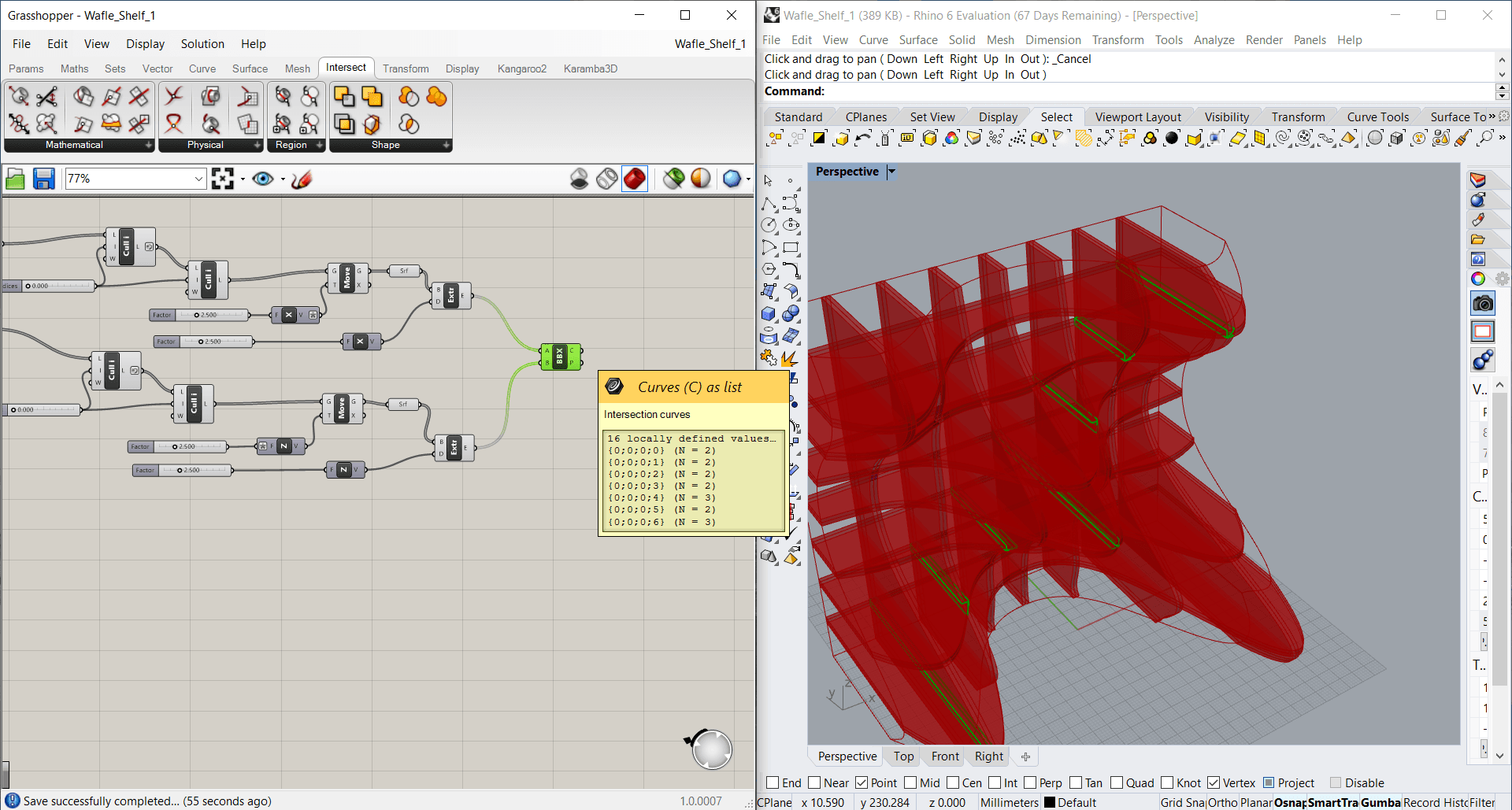Image resolution: width=1512 pixels, height=810 pixels.
Task: Switch to the Kangaroo2 tab
Action: (521, 68)
